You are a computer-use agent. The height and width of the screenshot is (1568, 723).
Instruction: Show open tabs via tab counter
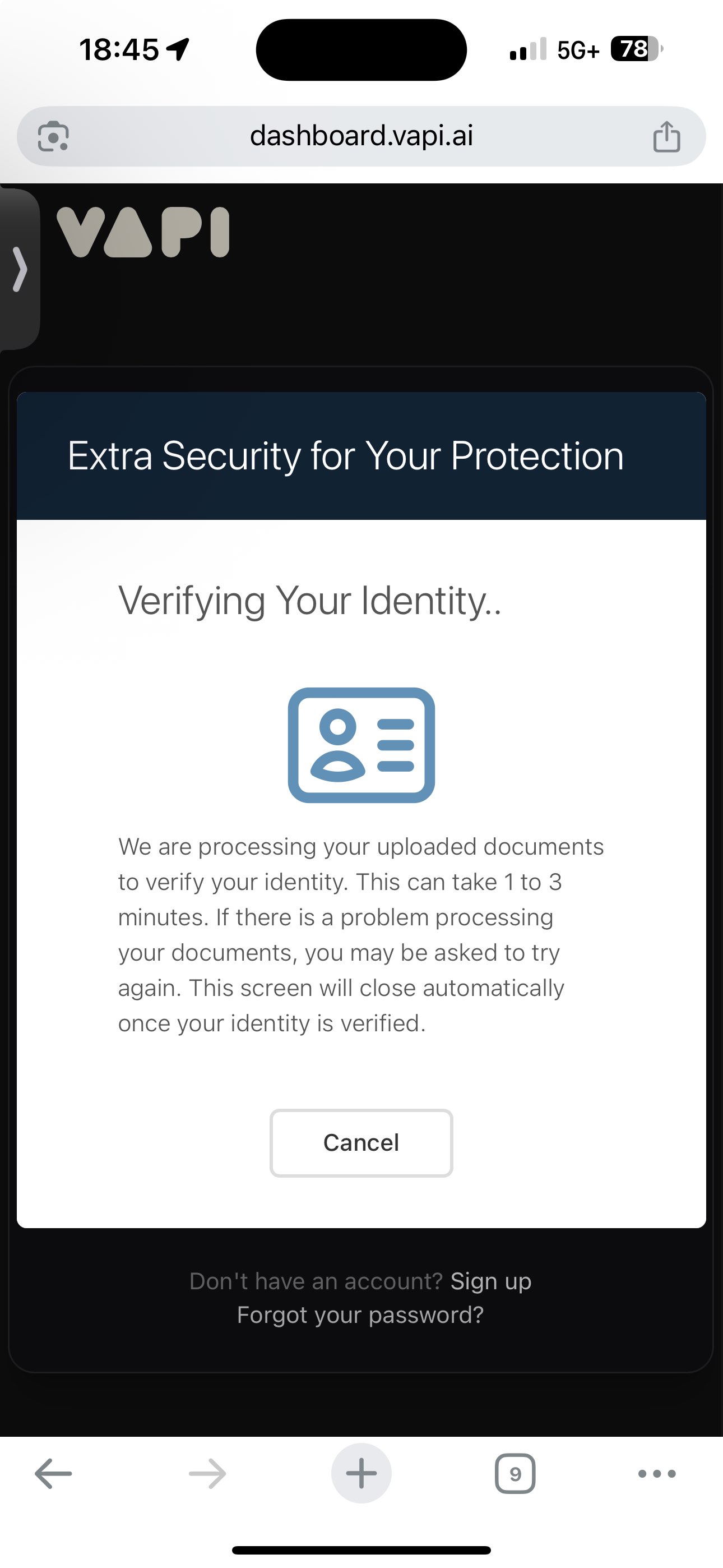[516, 1474]
